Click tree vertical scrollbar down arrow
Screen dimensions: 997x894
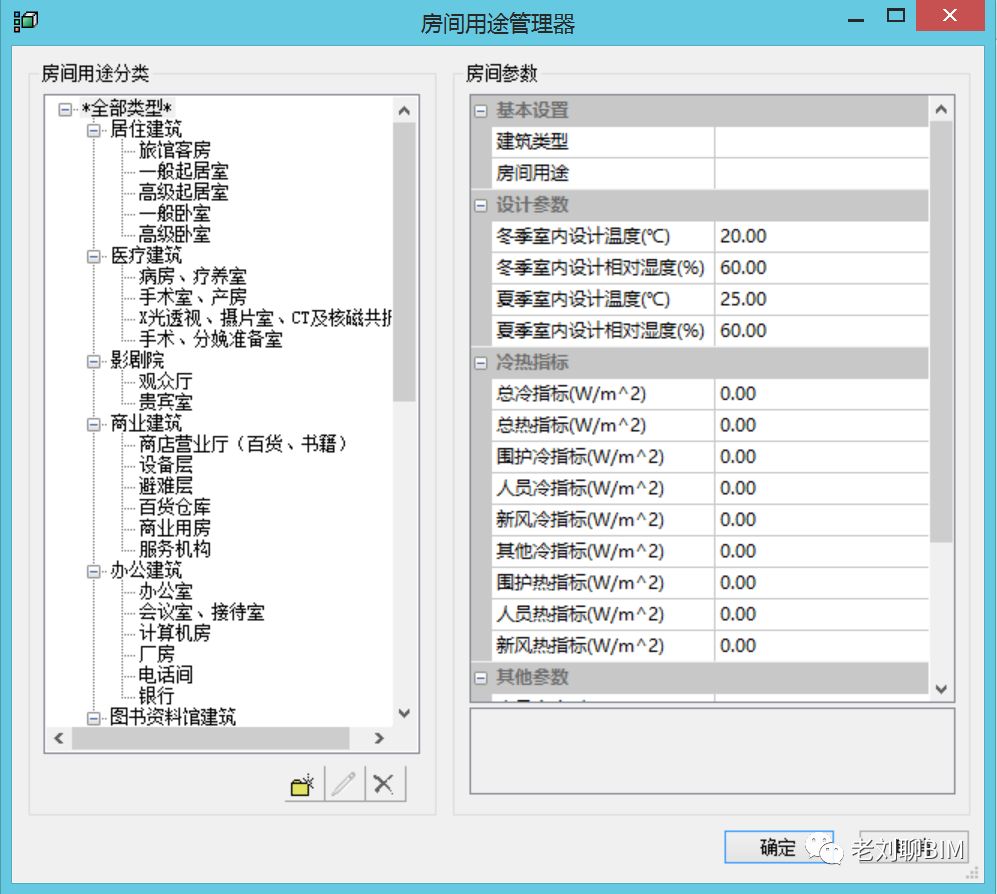click(x=404, y=713)
